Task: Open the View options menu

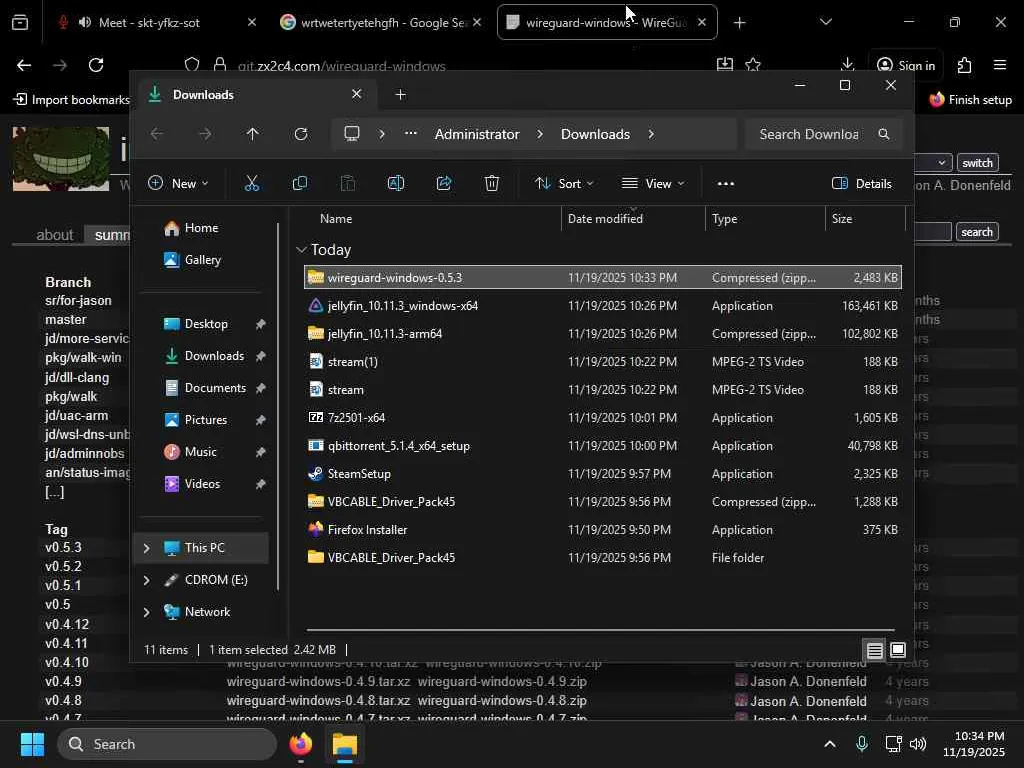Action: pos(653,183)
